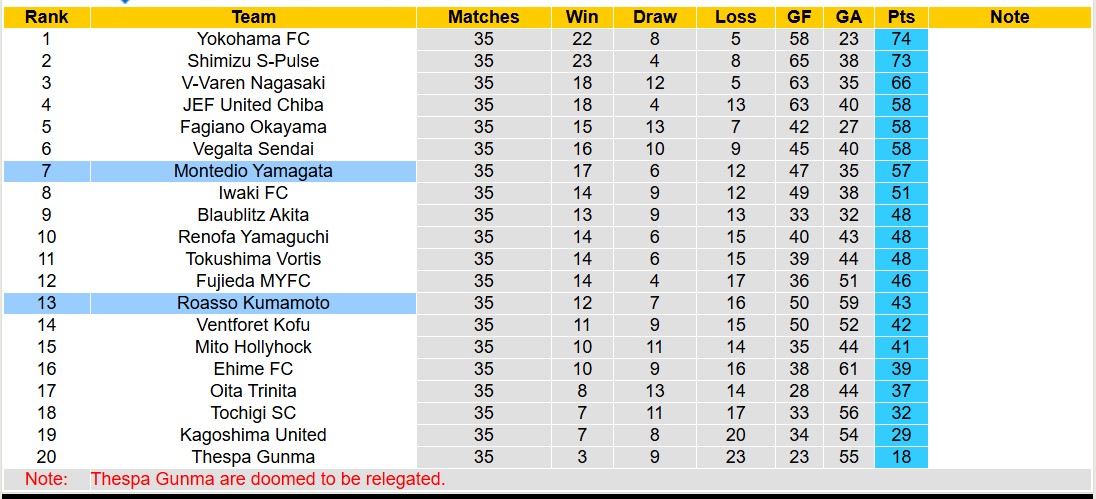Select the Pts column header

tap(901, 17)
